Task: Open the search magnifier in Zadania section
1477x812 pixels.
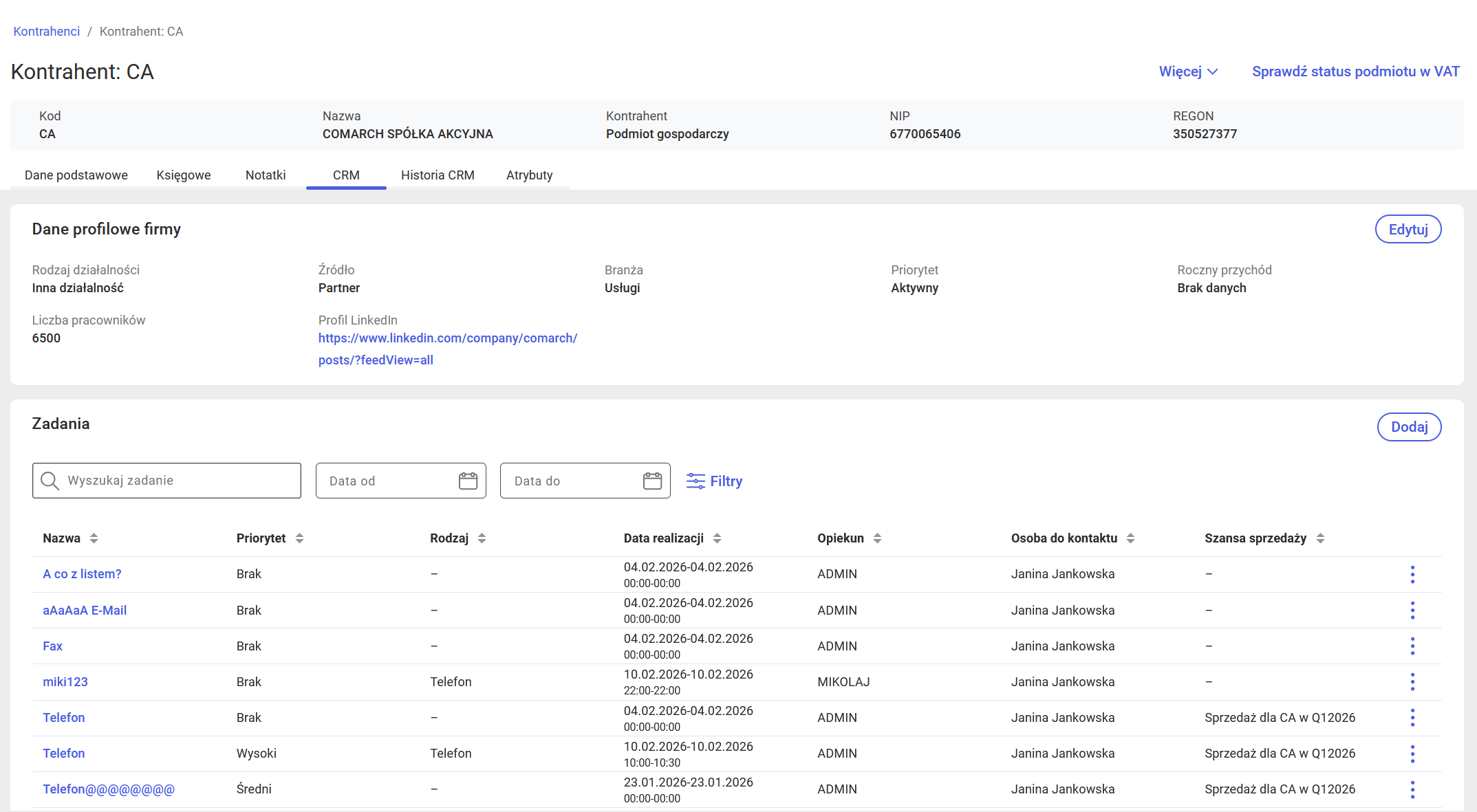Action: point(50,481)
